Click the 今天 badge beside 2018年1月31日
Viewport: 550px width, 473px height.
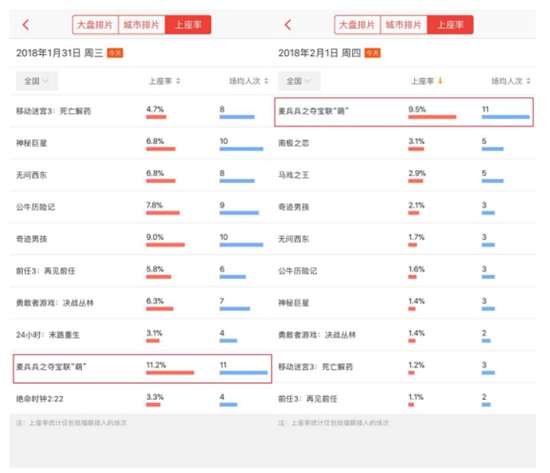[115, 53]
